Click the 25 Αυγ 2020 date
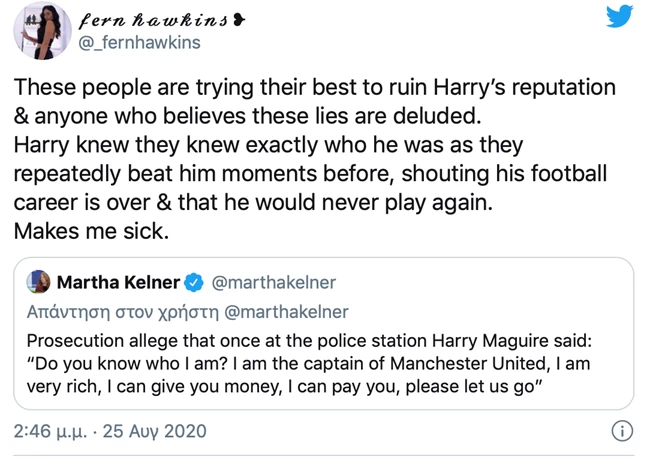The height and width of the screenshot is (462, 650). (154, 431)
